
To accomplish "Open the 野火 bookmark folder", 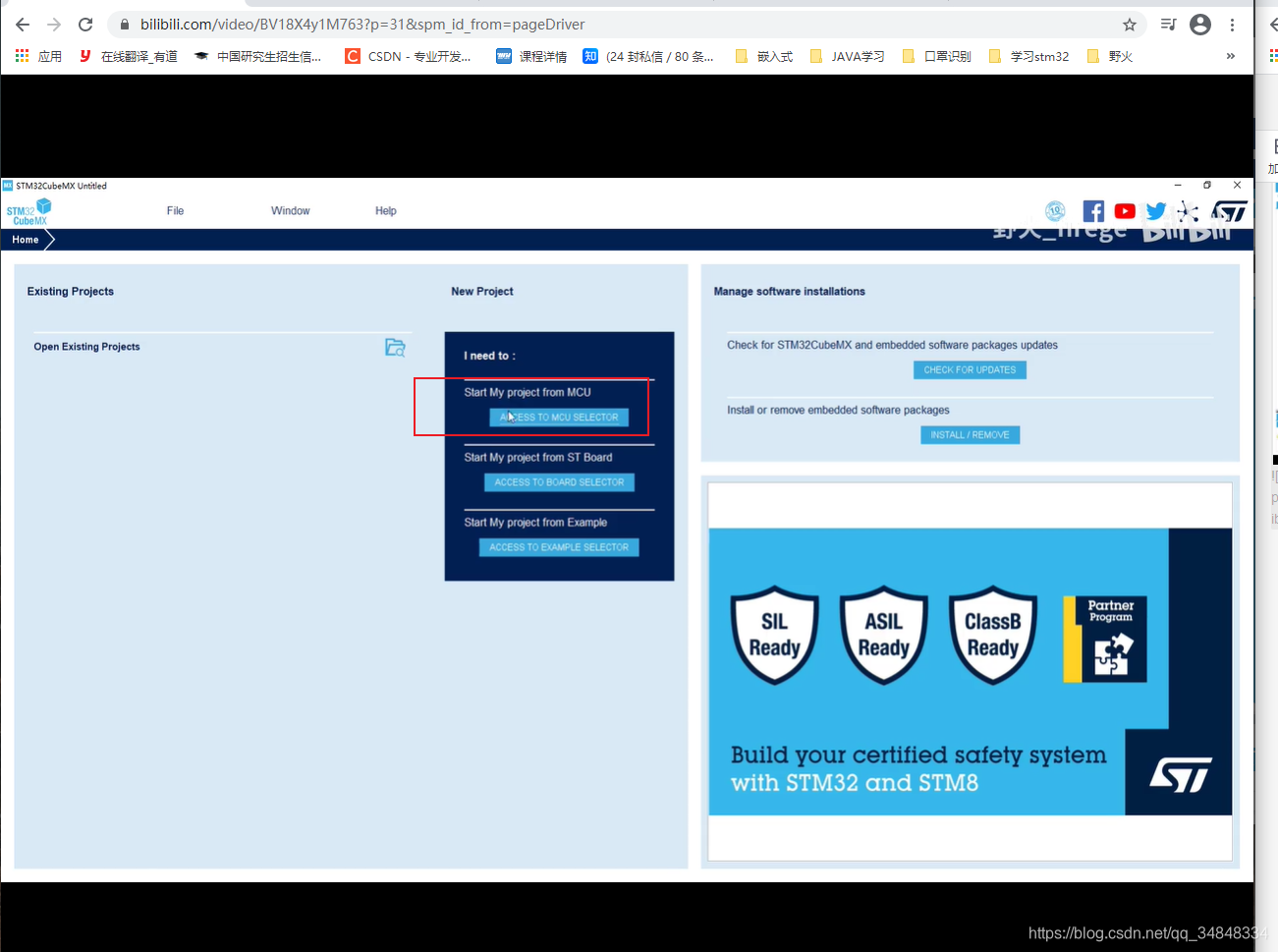I will [1109, 56].
